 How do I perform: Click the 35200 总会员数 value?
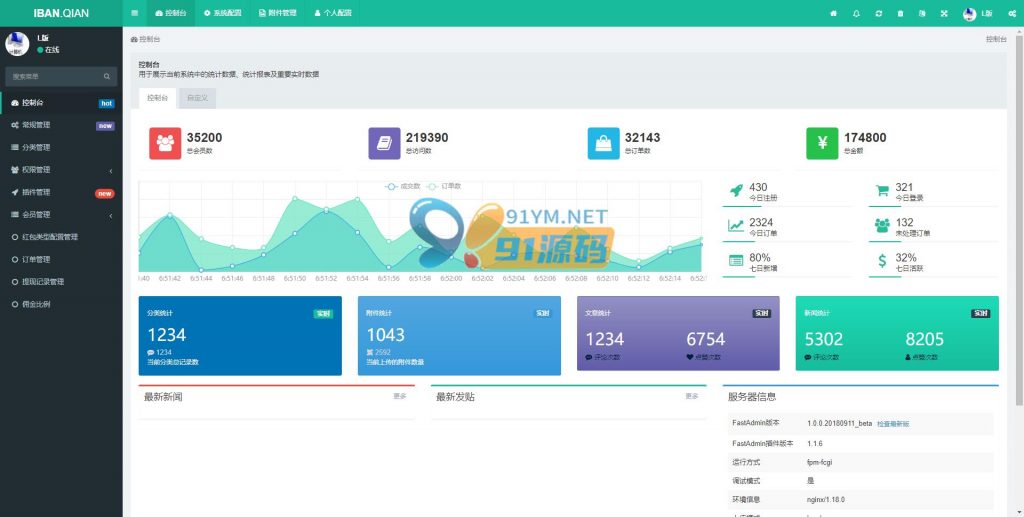pos(204,138)
